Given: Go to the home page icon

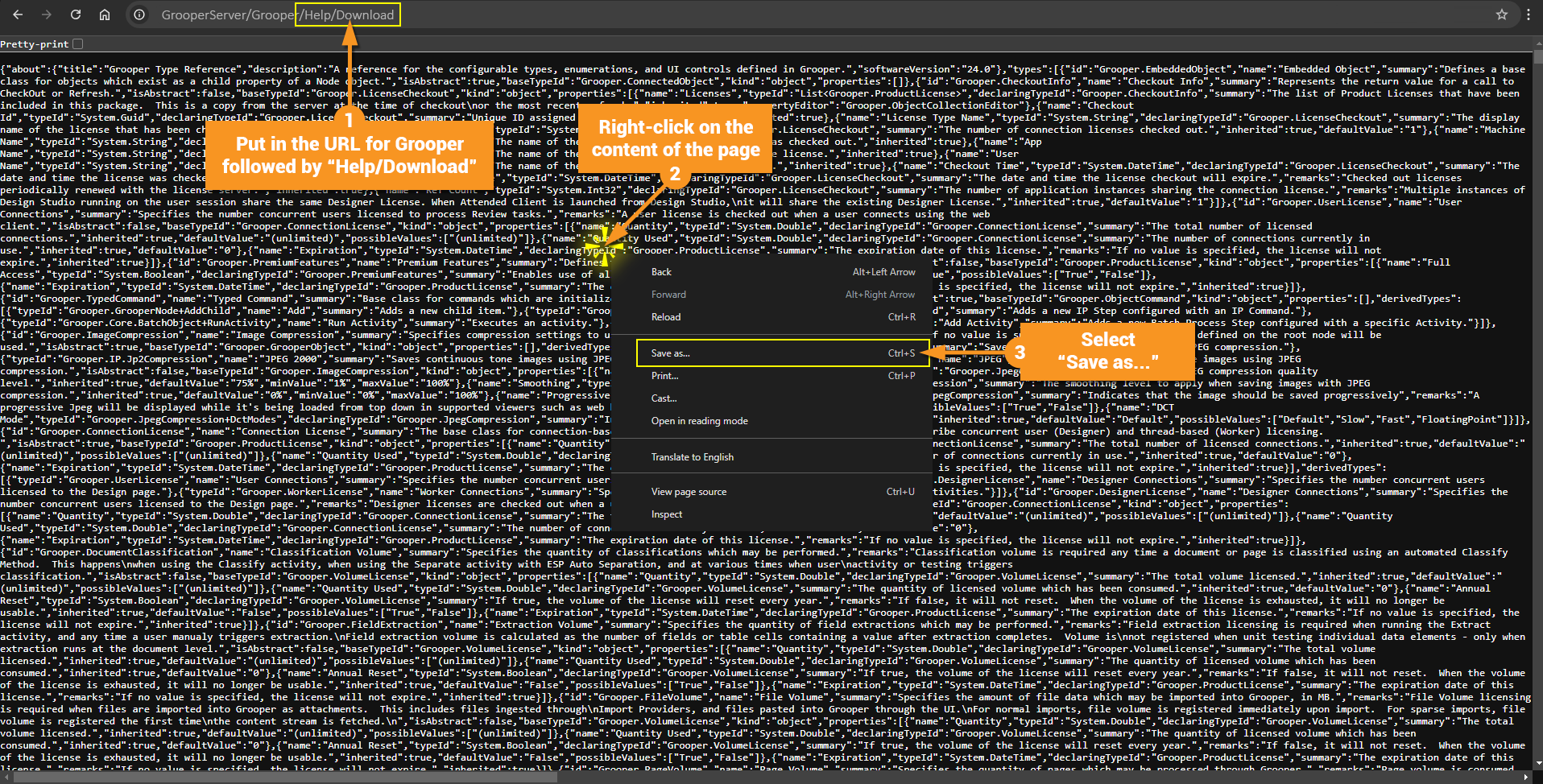Looking at the screenshot, I should [105, 14].
